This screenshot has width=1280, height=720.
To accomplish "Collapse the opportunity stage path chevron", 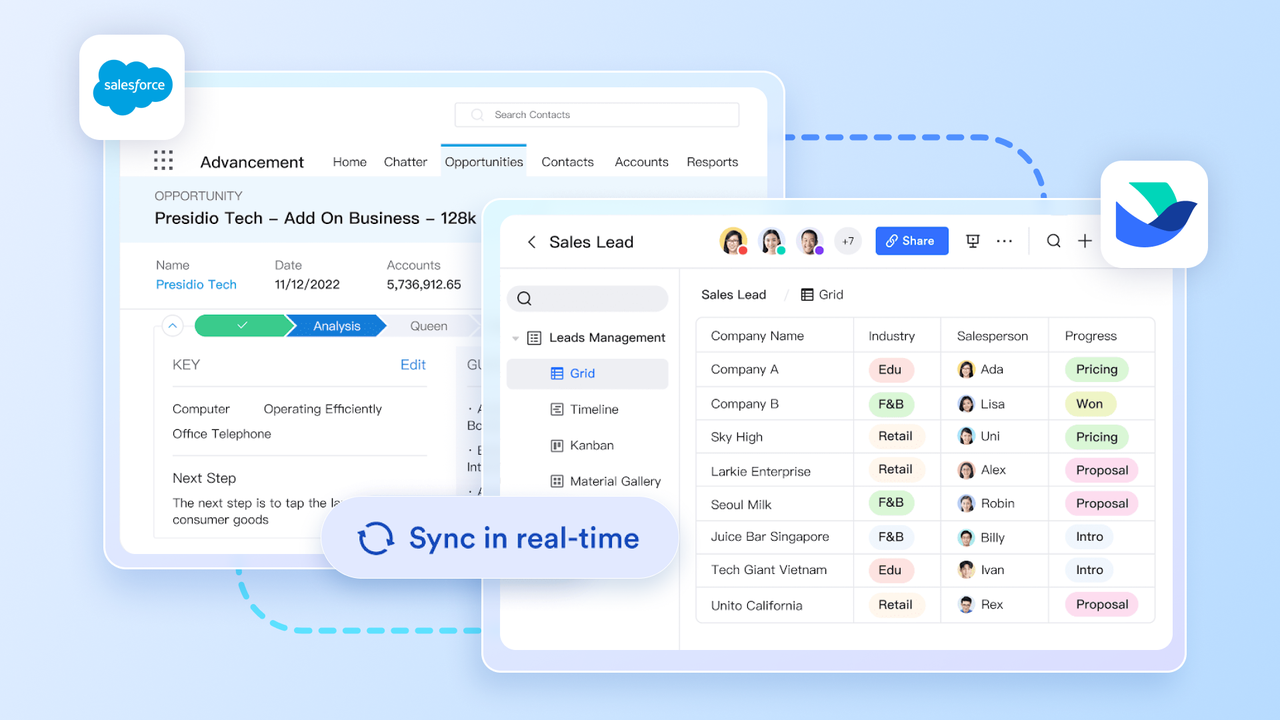I will click(x=172, y=326).
